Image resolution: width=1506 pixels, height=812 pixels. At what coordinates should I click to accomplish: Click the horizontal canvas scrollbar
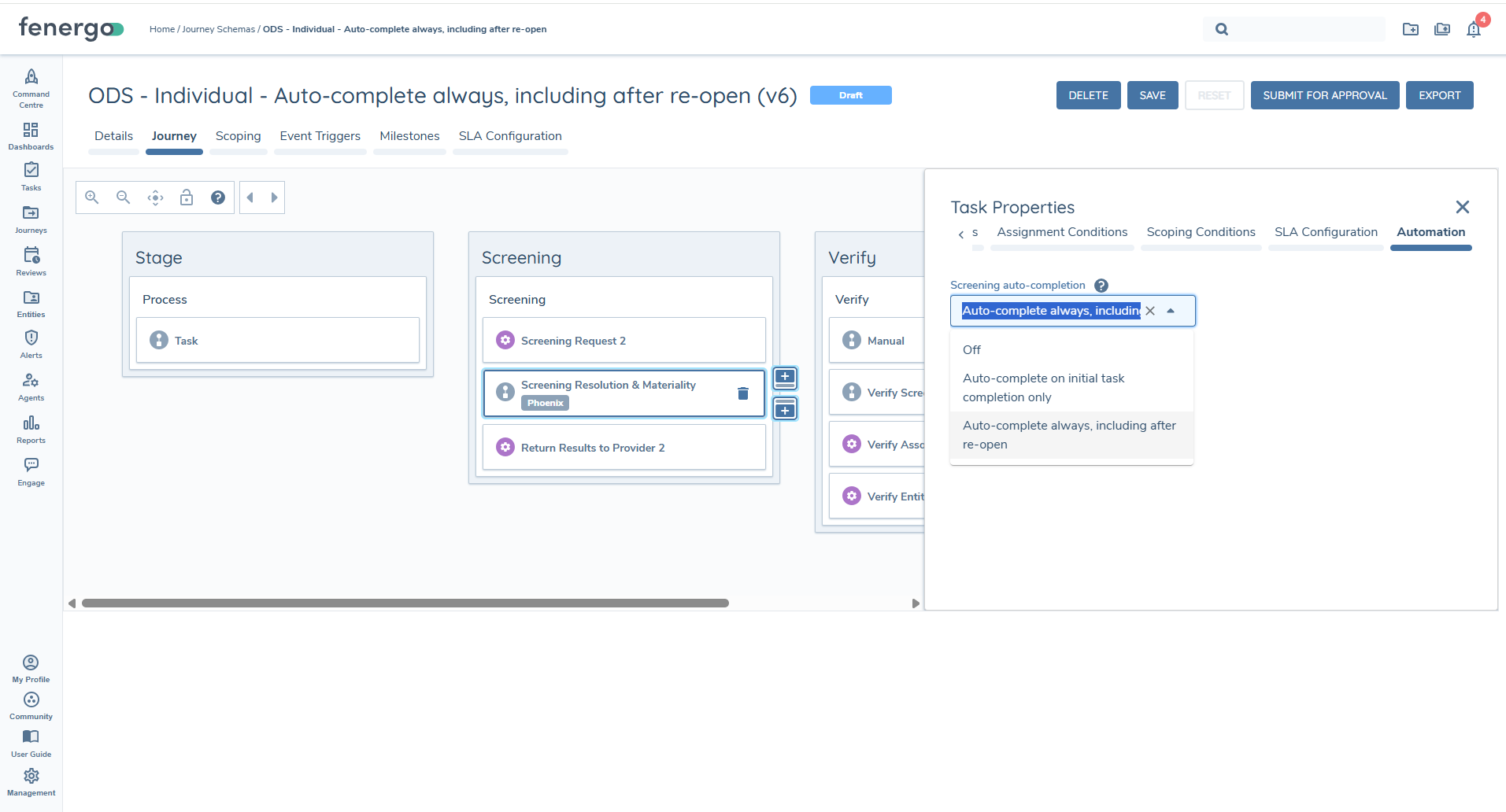(x=405, y=603)
